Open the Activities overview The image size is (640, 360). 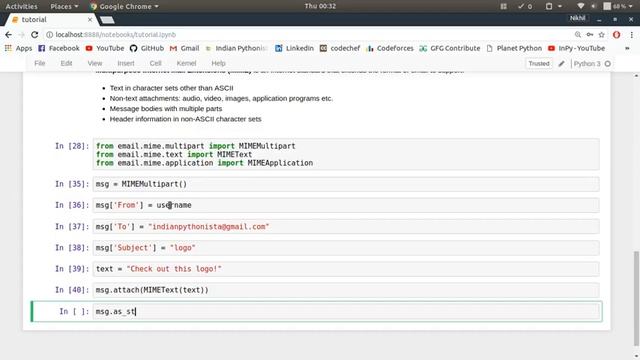tap(21, 6)
